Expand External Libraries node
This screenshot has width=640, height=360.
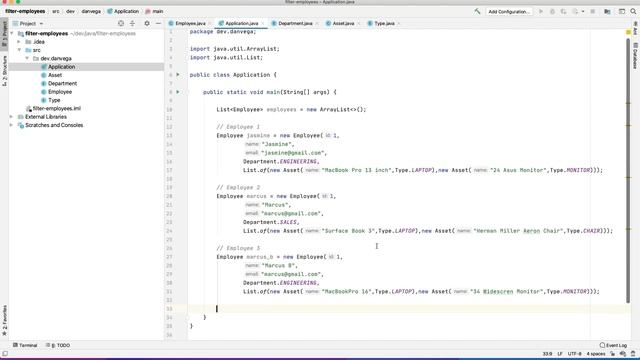click(11, 117)
